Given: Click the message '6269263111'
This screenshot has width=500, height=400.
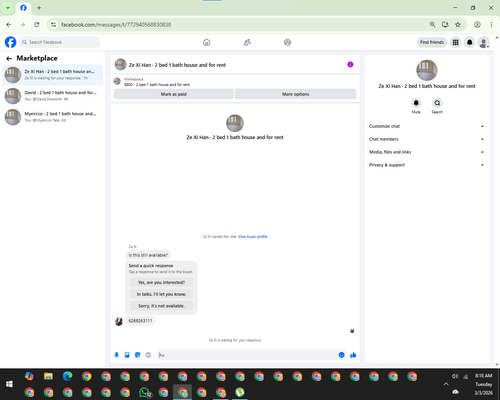Looking at the screenshot, I should pyautogui.click(x=140, y=321).
